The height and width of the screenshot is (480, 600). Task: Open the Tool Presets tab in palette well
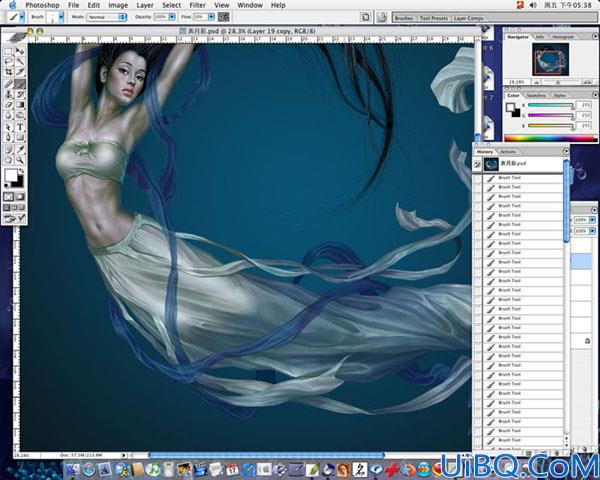(434, 18)
